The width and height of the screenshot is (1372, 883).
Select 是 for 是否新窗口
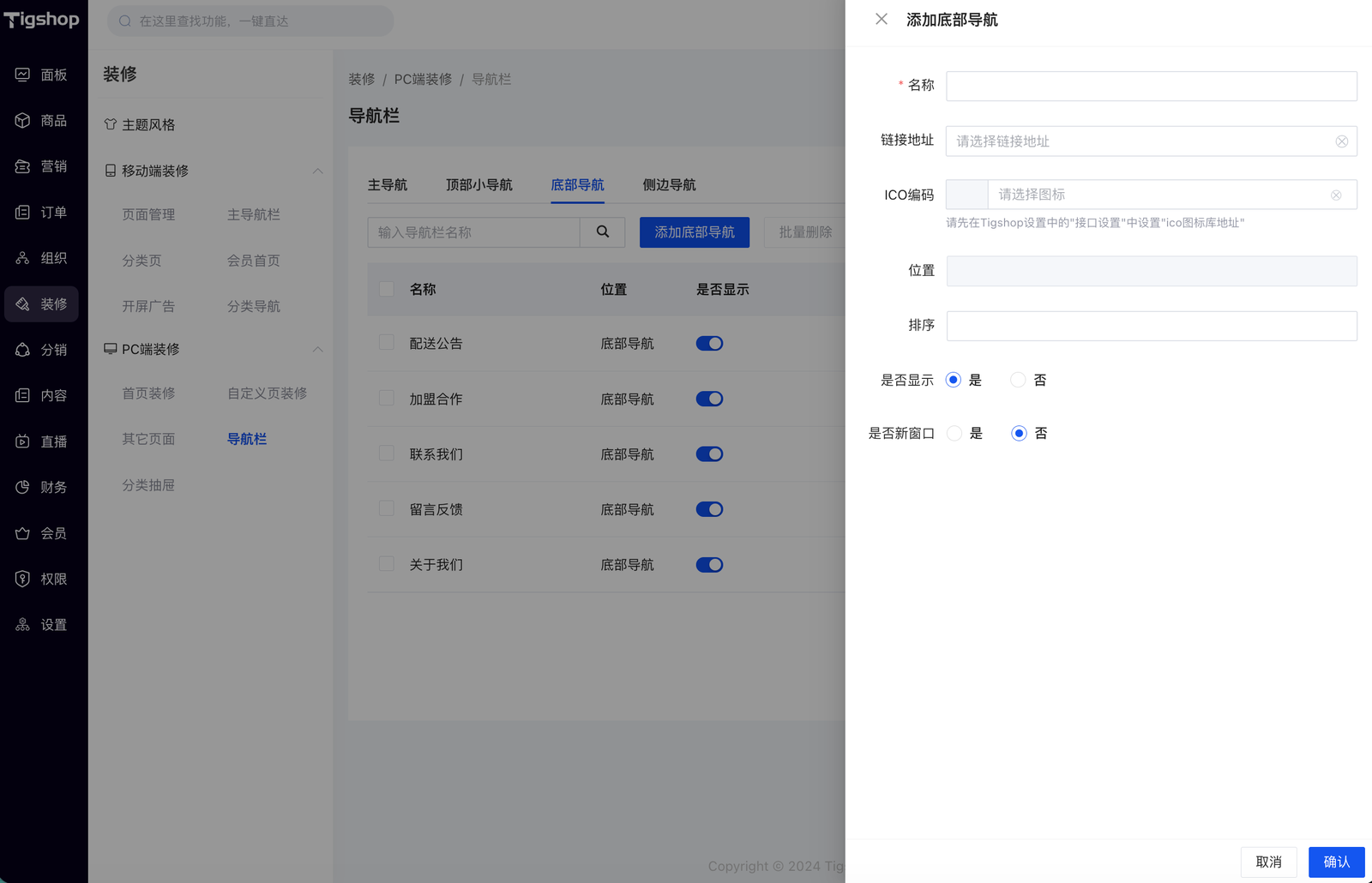(954, 434)
